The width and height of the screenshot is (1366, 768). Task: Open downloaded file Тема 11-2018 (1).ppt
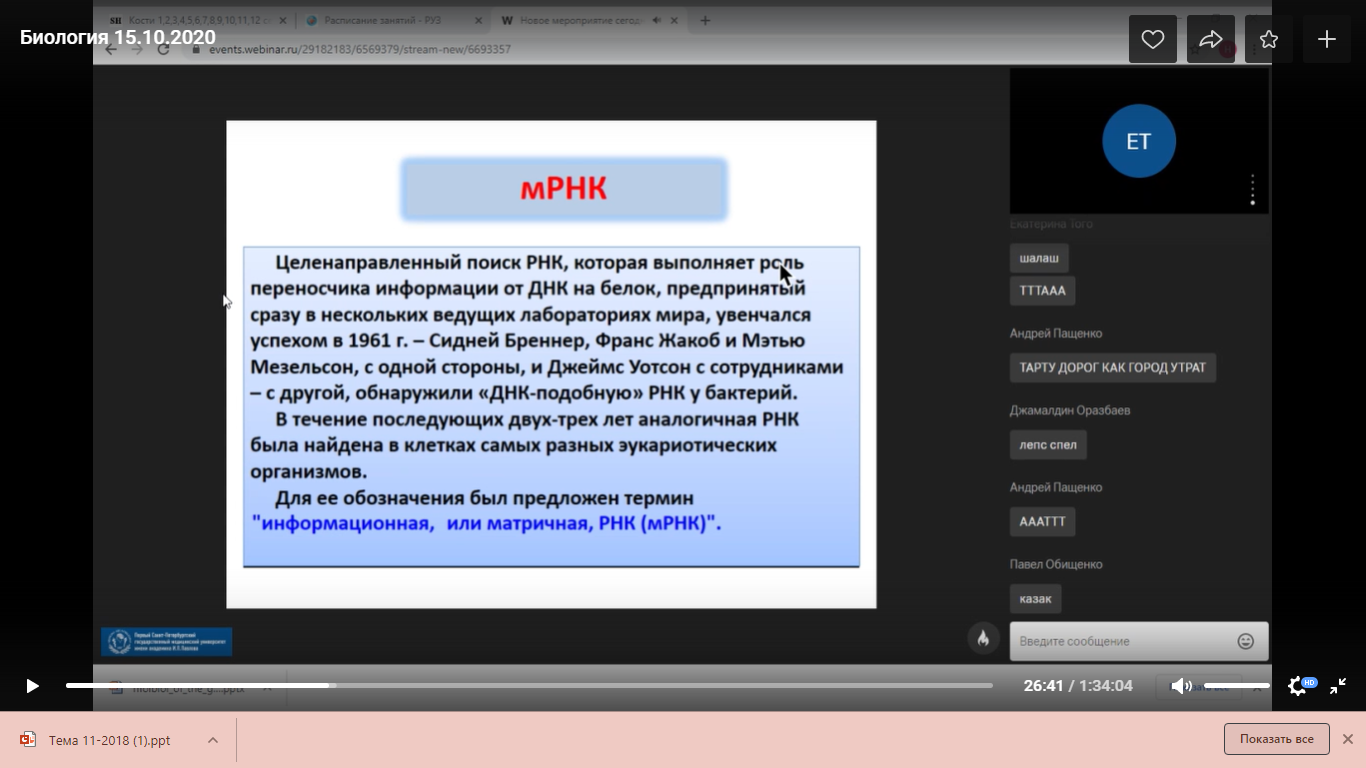click(x=109, y=740)
